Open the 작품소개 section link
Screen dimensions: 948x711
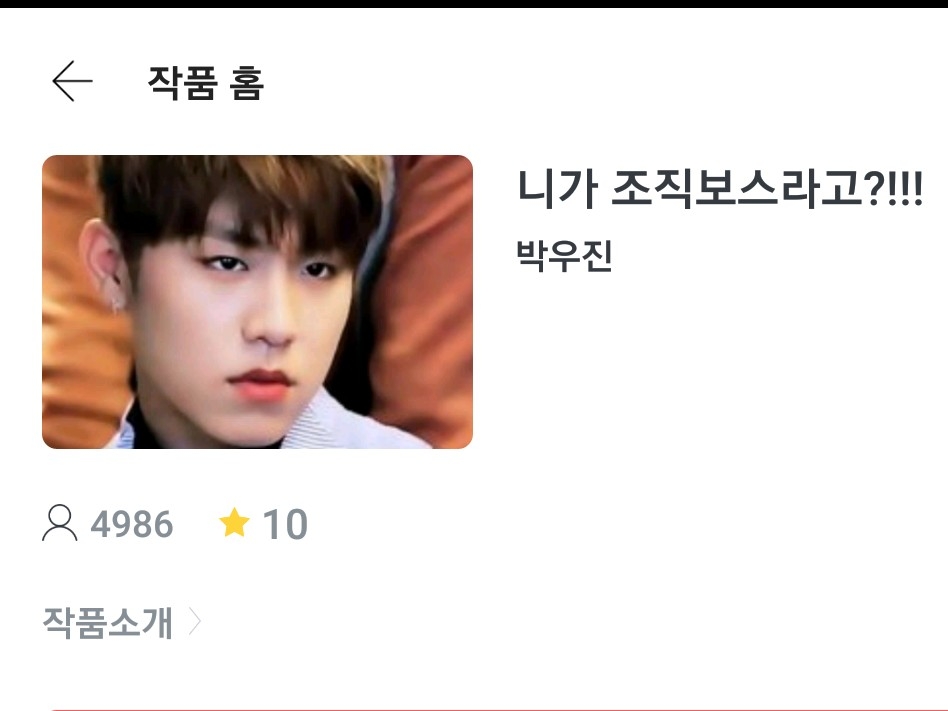(x=121, y=622)
